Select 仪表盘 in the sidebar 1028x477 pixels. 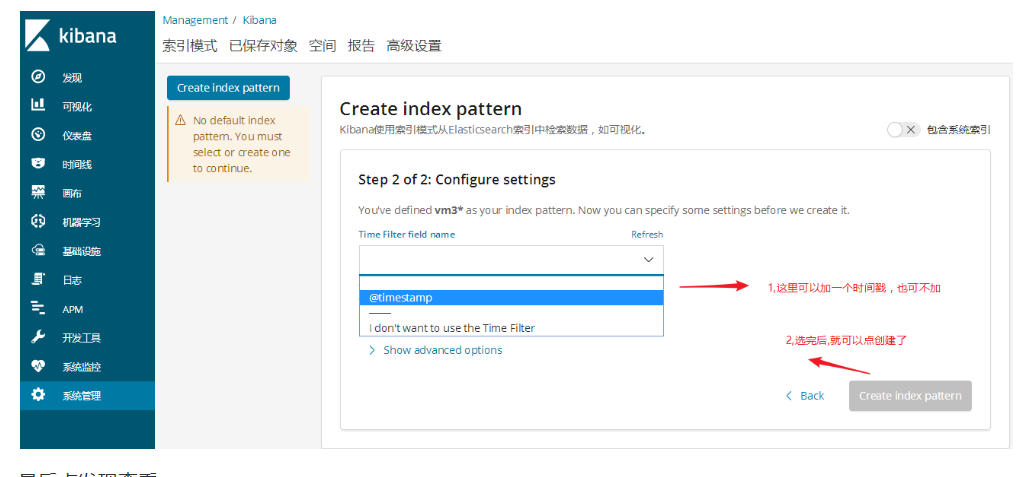(77, 136)
